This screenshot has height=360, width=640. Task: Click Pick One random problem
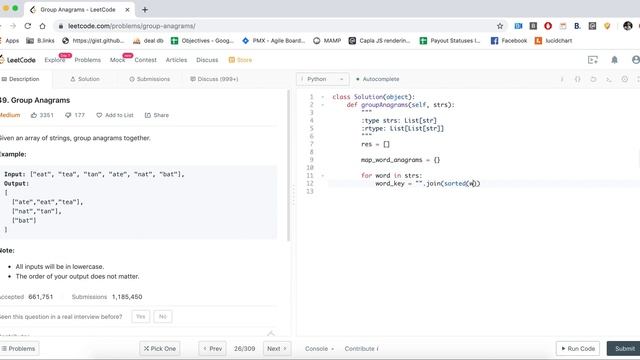(x=160, y=349)
